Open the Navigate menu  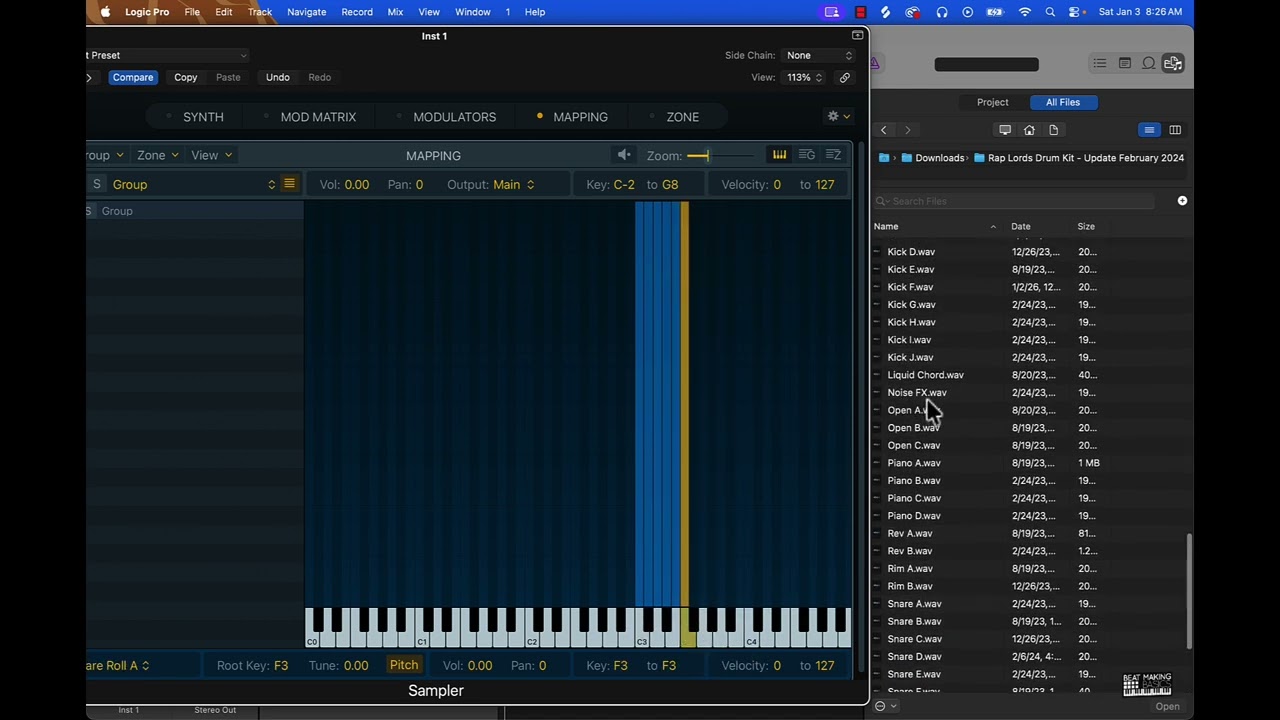coord(306,12)
